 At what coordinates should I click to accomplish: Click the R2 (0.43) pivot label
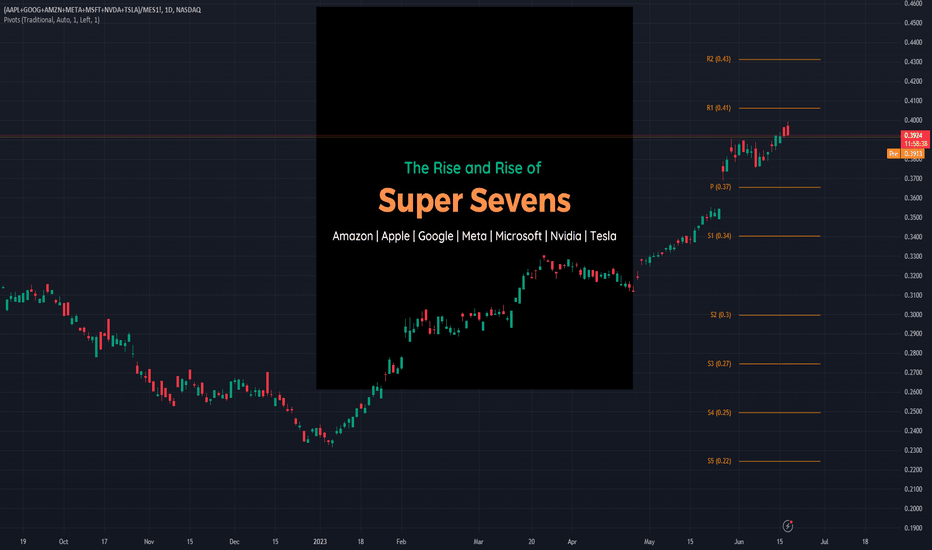tap(719, 59)
